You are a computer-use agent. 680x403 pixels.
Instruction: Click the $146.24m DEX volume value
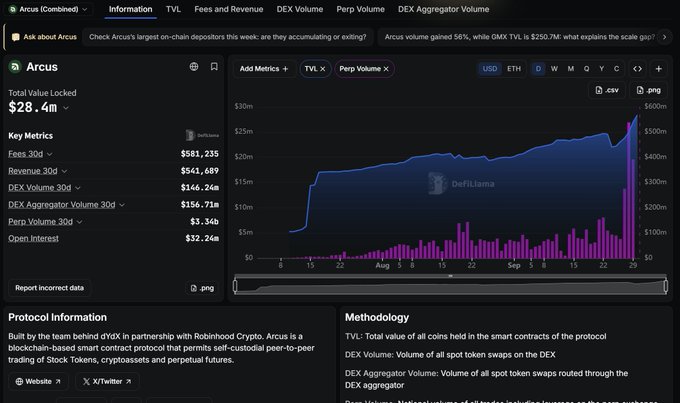click(199, 187)
